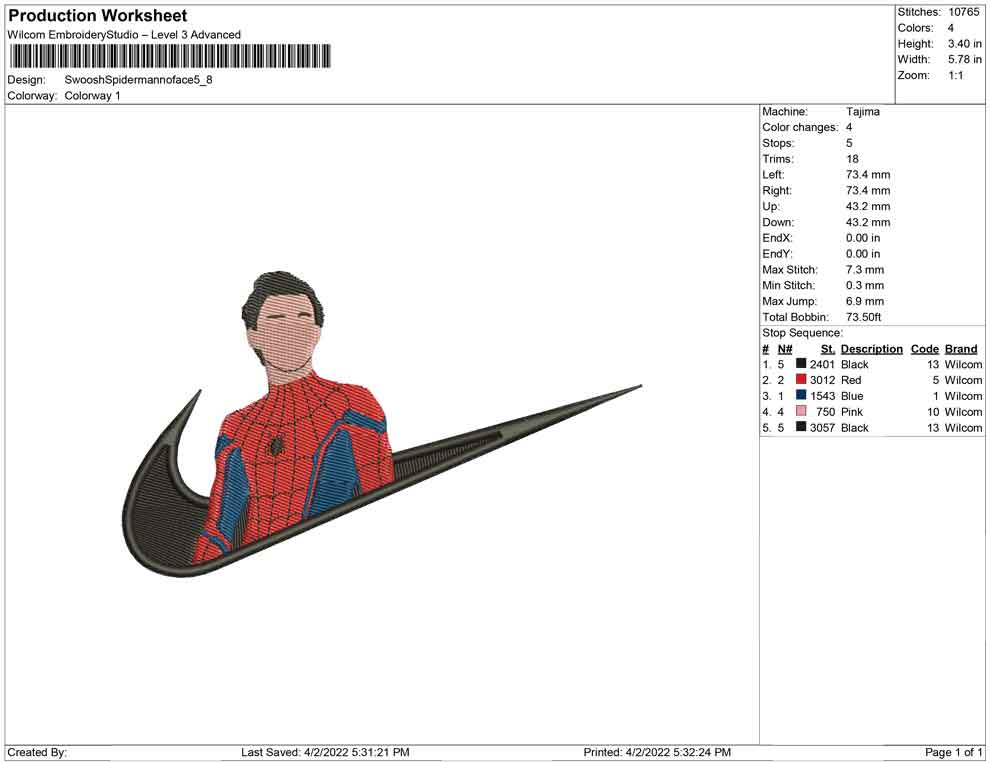This screenshot has height=762, width=990.
Task: Click the Color changes value
Action: (x=849, y=128)
